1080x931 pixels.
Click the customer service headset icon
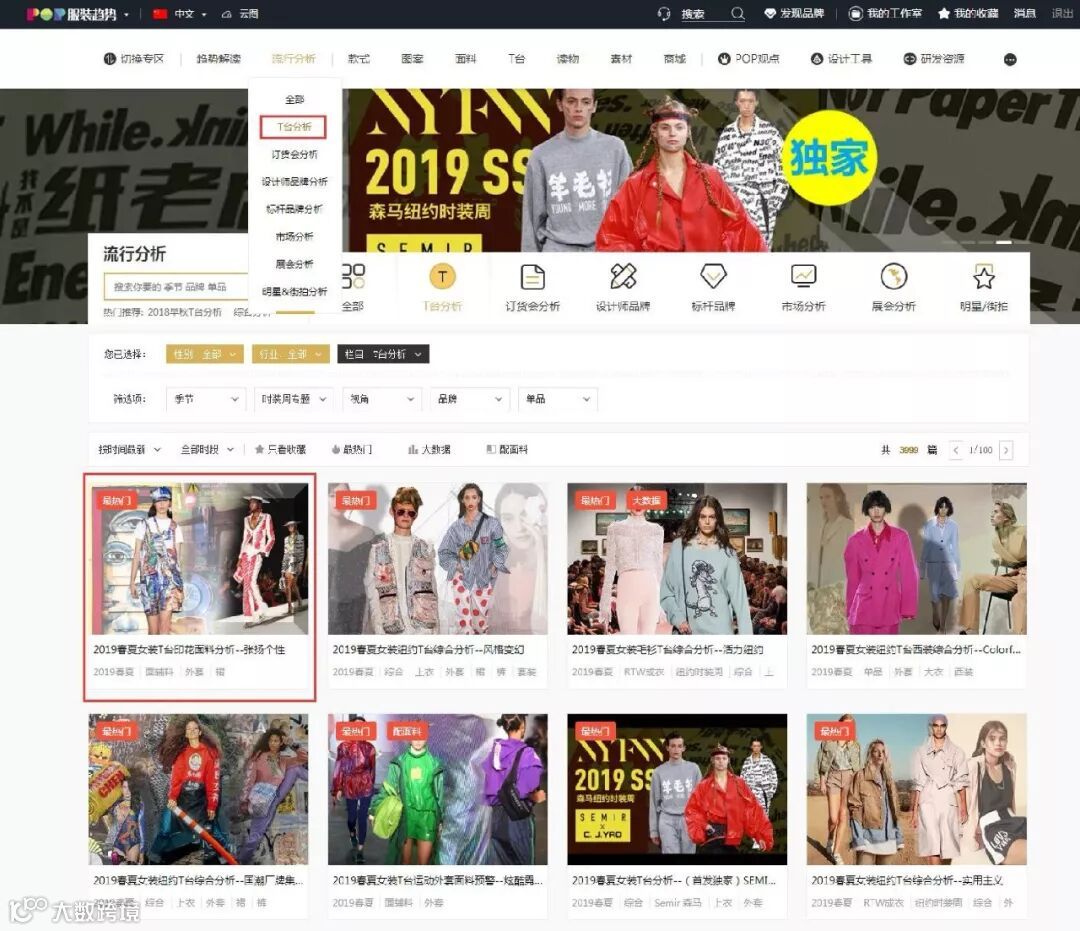(x=664, y=14)
